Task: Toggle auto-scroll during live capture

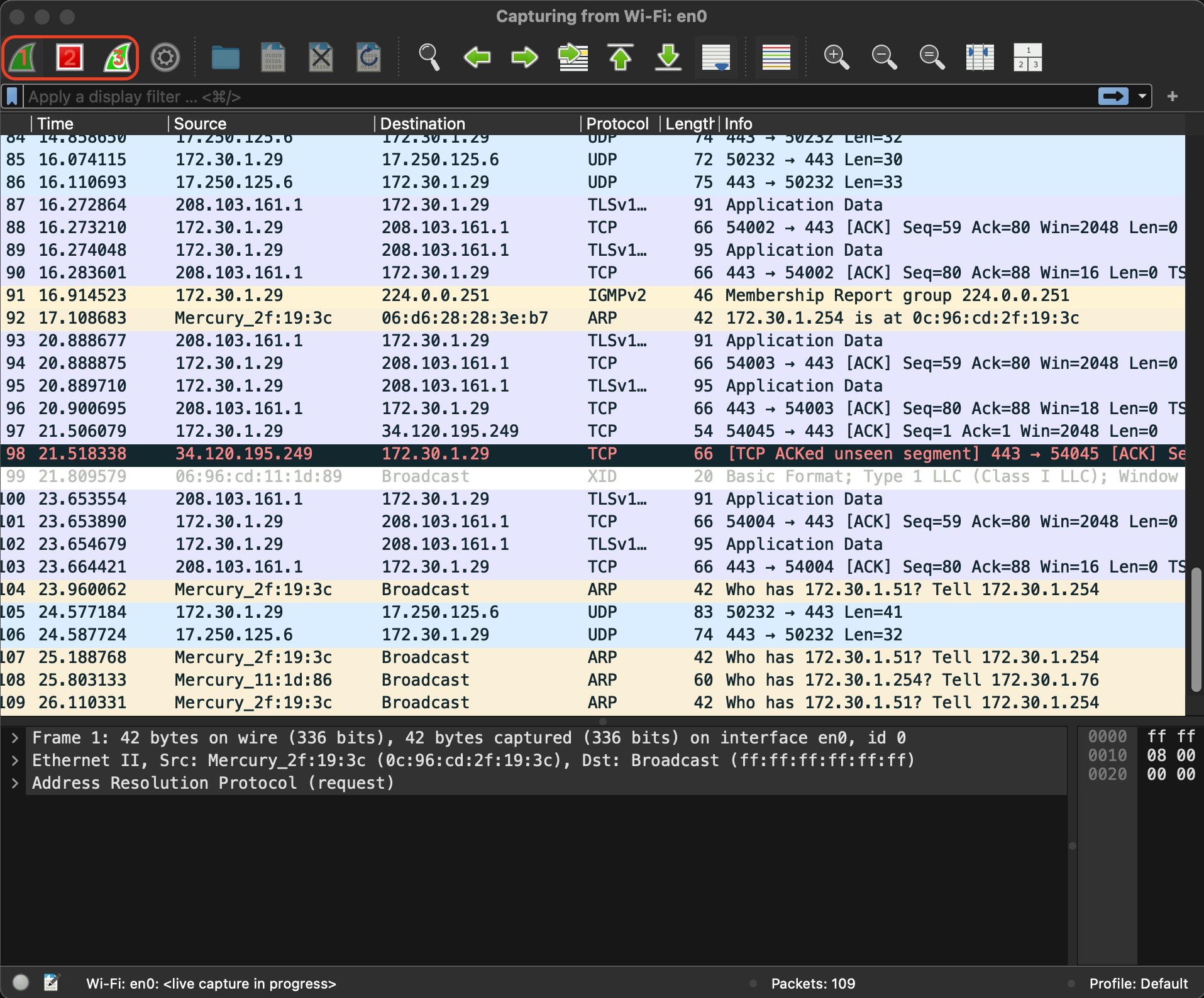Action: [716, 58]
